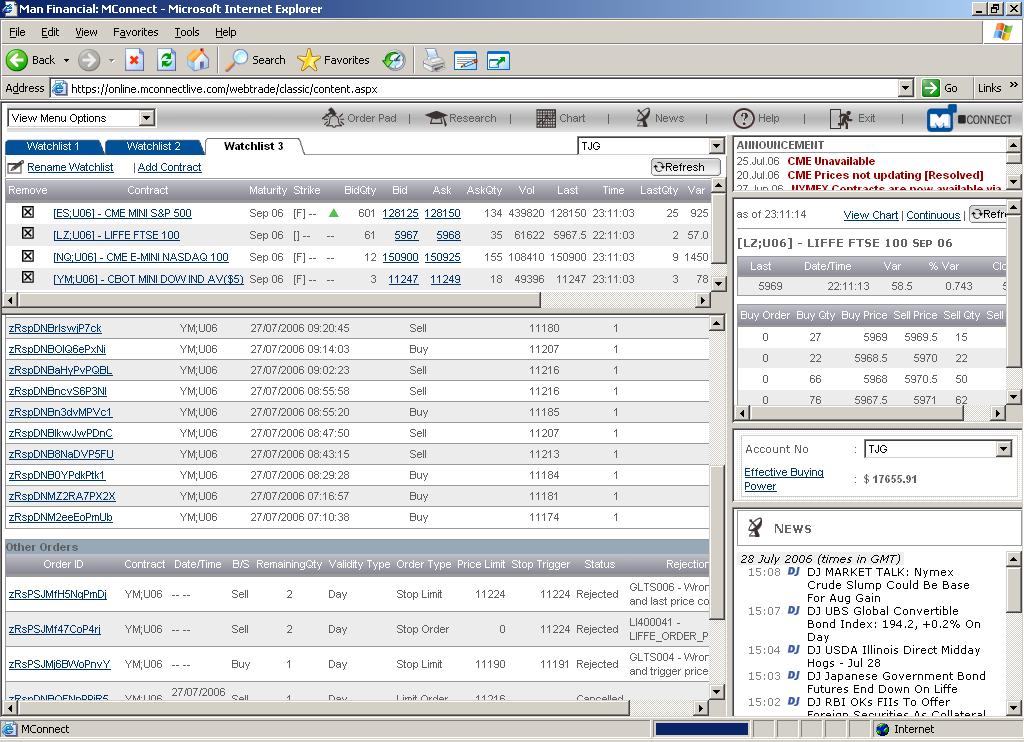Image resolution: width=1024 pixels, height=742 pixels.
Task: Open the View menu
Action: coord(86,32)
